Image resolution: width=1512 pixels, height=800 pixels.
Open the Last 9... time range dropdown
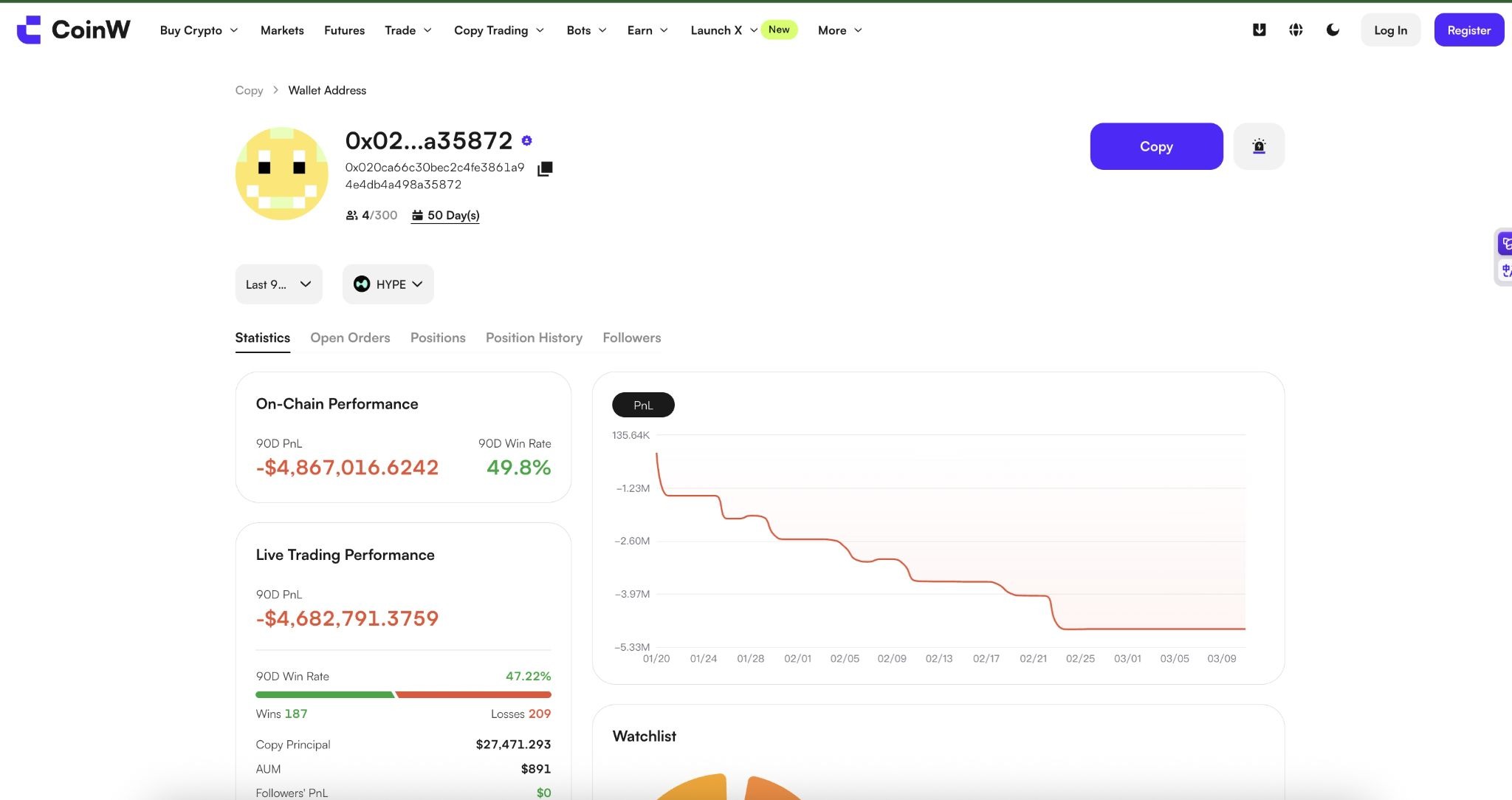279,284
